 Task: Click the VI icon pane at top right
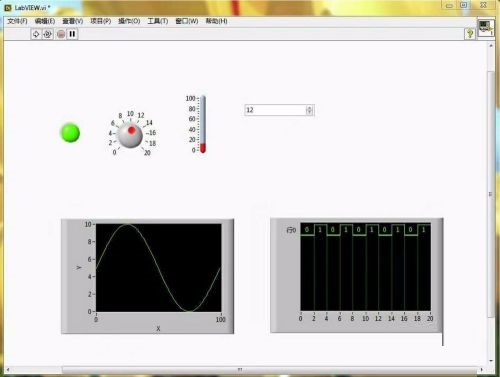tap(486, 28)
